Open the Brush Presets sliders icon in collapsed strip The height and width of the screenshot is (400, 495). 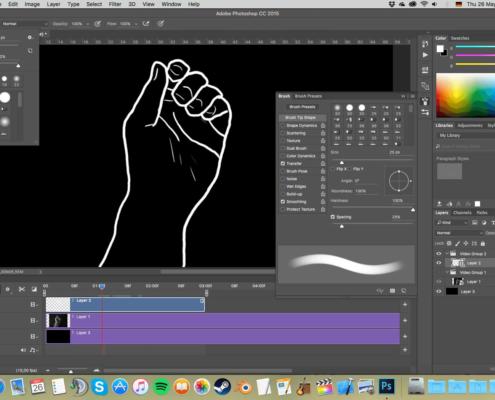[425, 112]
